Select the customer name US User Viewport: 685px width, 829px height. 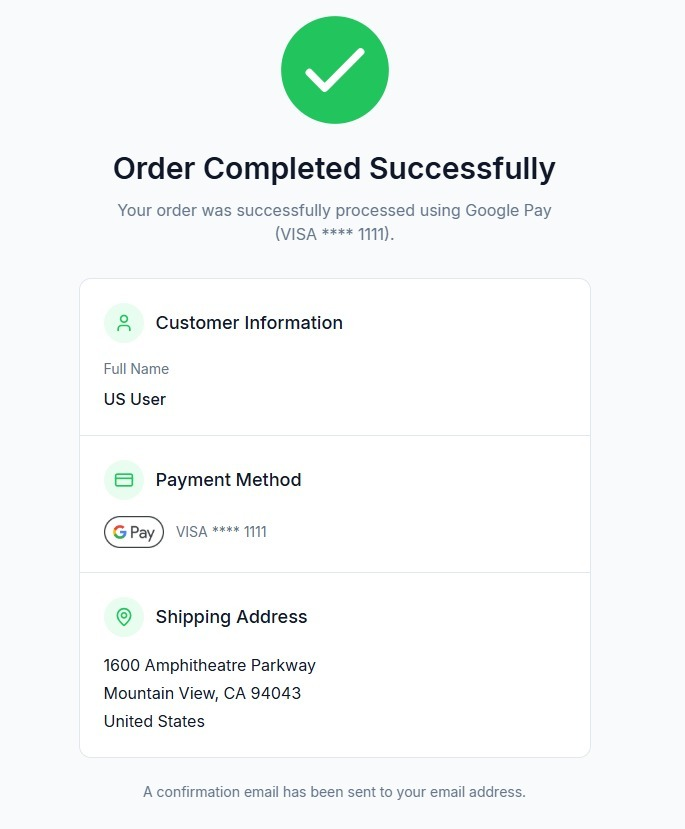tap(135, 399)
